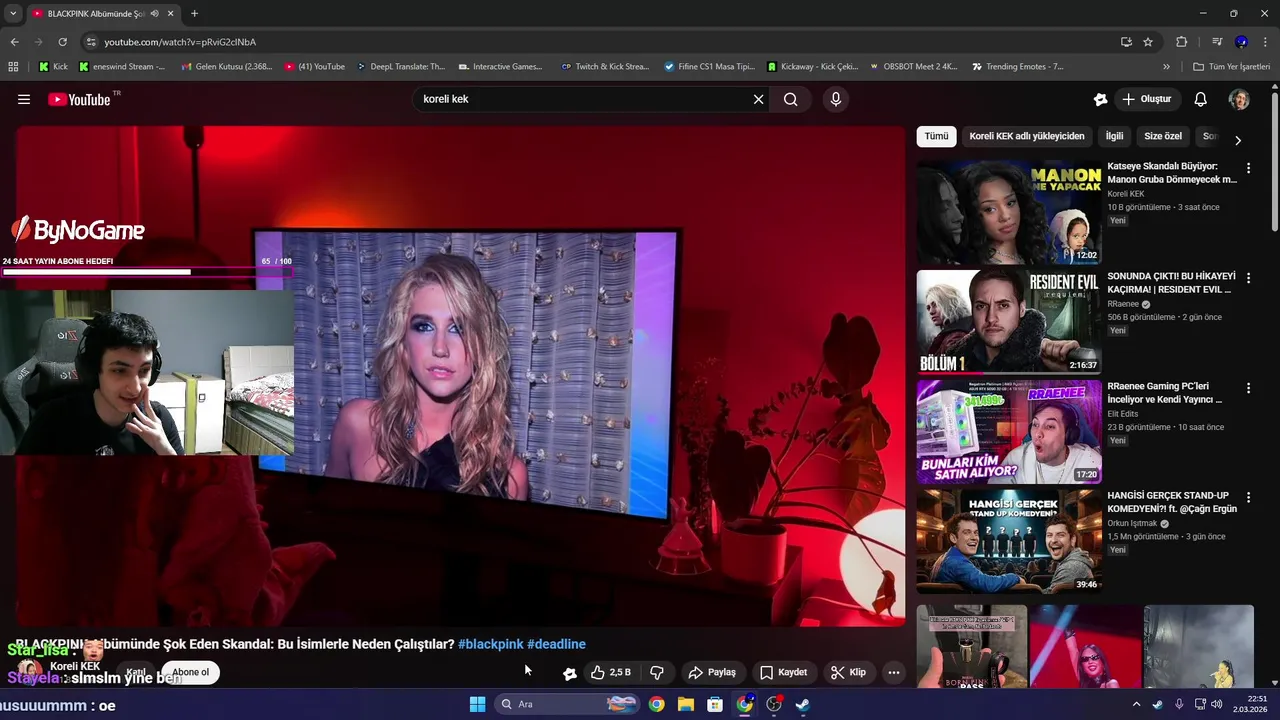The width and height of the screenshot is (1280, 720).
Task: Open Tüm Yer İşaretleri folder
Action: [1232, 67]
